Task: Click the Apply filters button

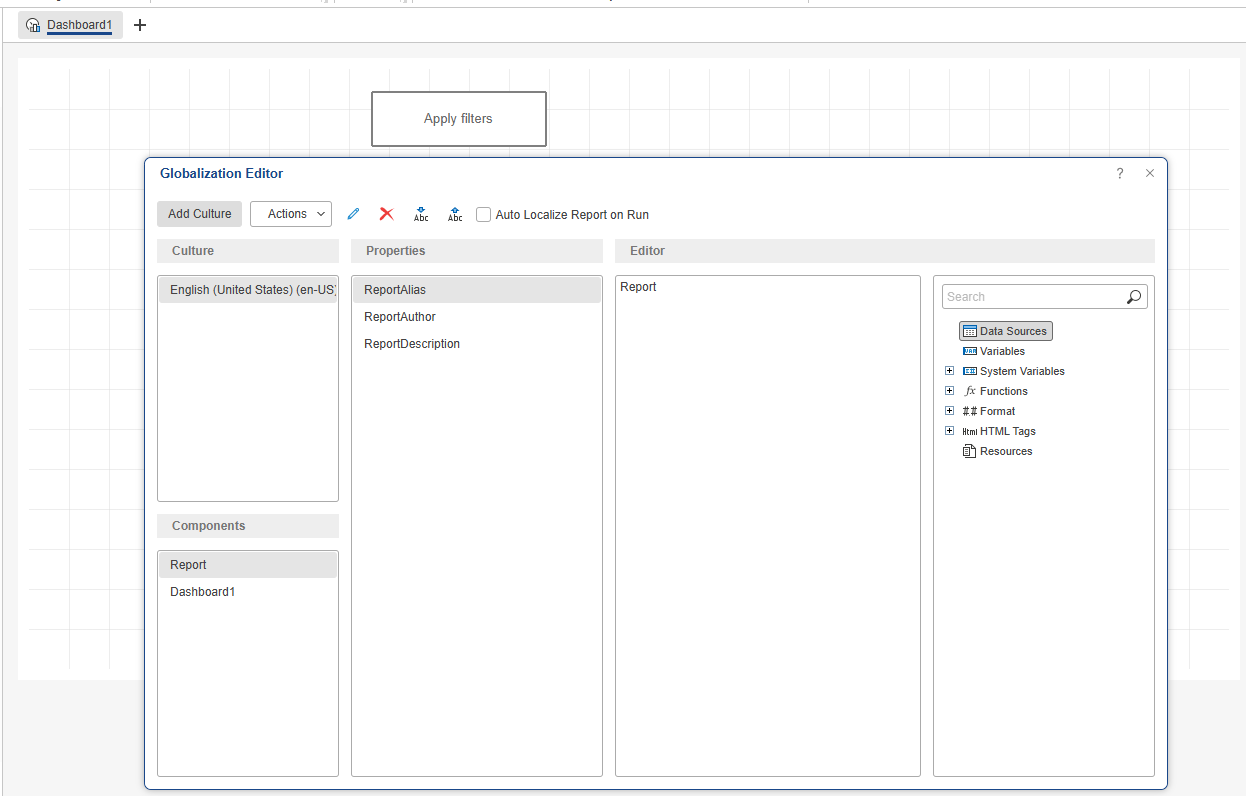Action: coord(458,119)
